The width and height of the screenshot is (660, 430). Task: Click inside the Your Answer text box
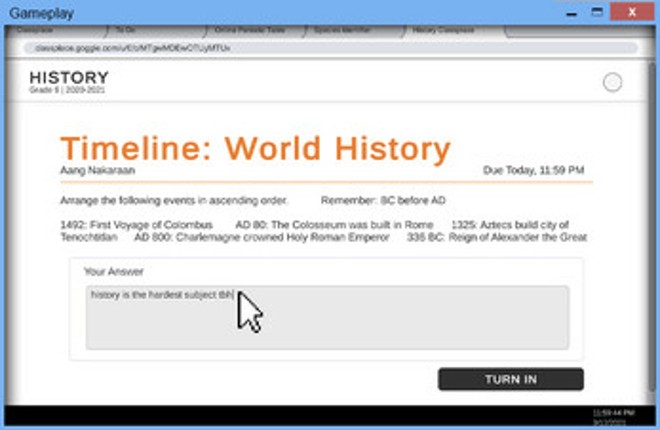point(327,318)
